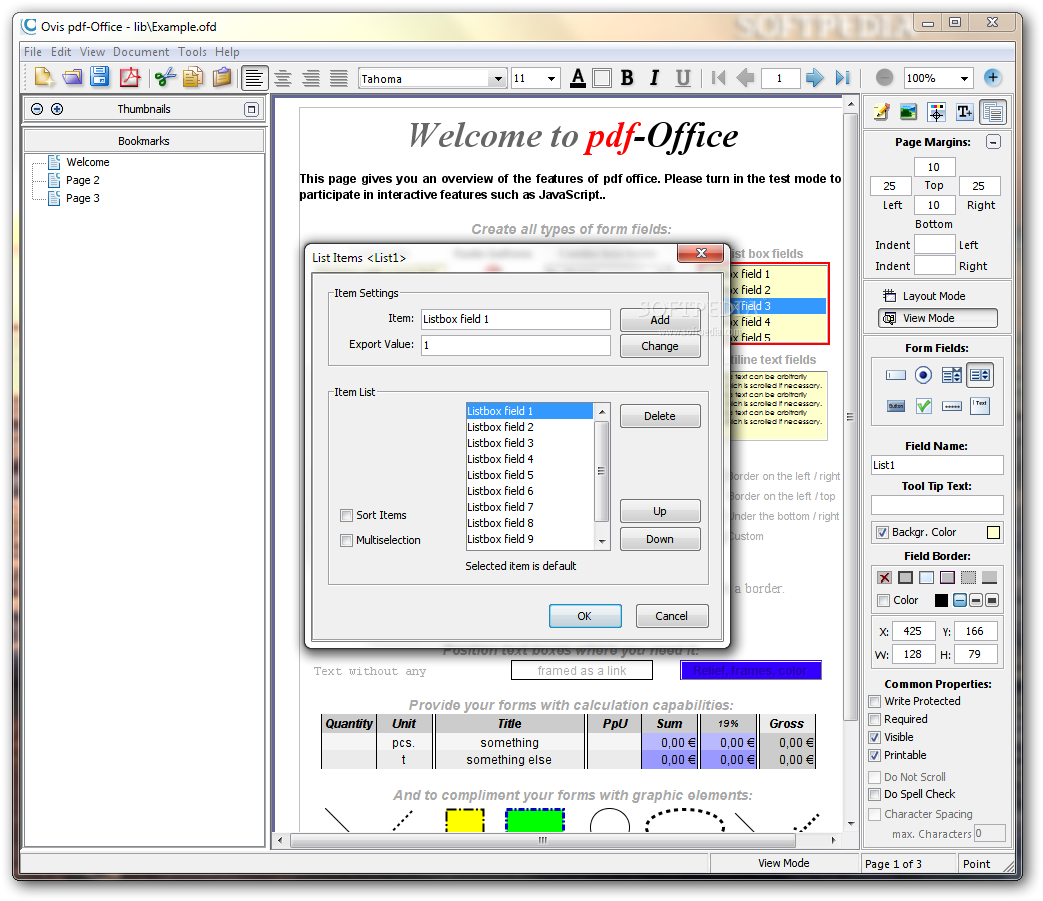Move item Up in the list
Viewport: 1043px width, 901px height.
click(660, 511)
